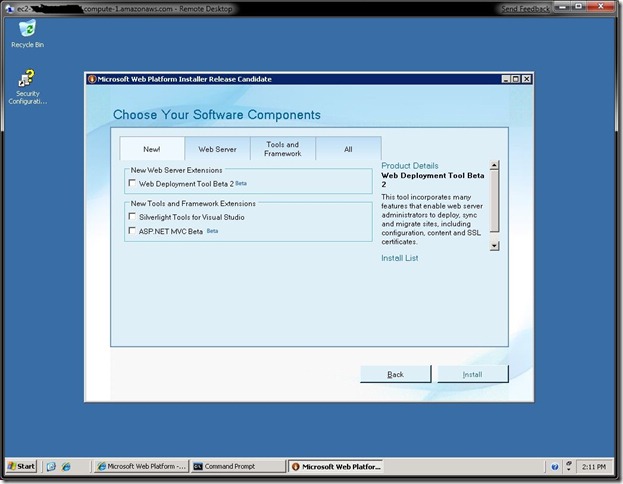This screenshot has height=484, width=623.
Task: Minimize the Web Platform Installer window
Action: pos(505,79)
